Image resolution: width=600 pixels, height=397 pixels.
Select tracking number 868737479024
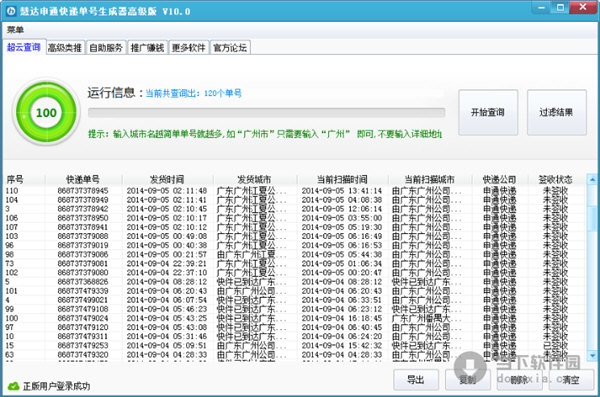(83, 318)
